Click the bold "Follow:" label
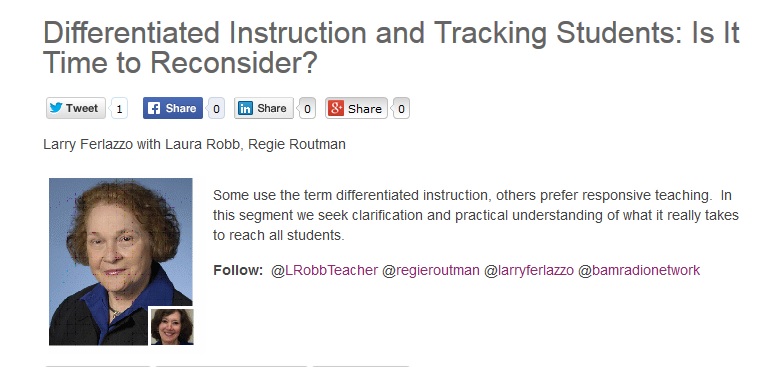This screenshot has width=768, height=367. (238, 270)
